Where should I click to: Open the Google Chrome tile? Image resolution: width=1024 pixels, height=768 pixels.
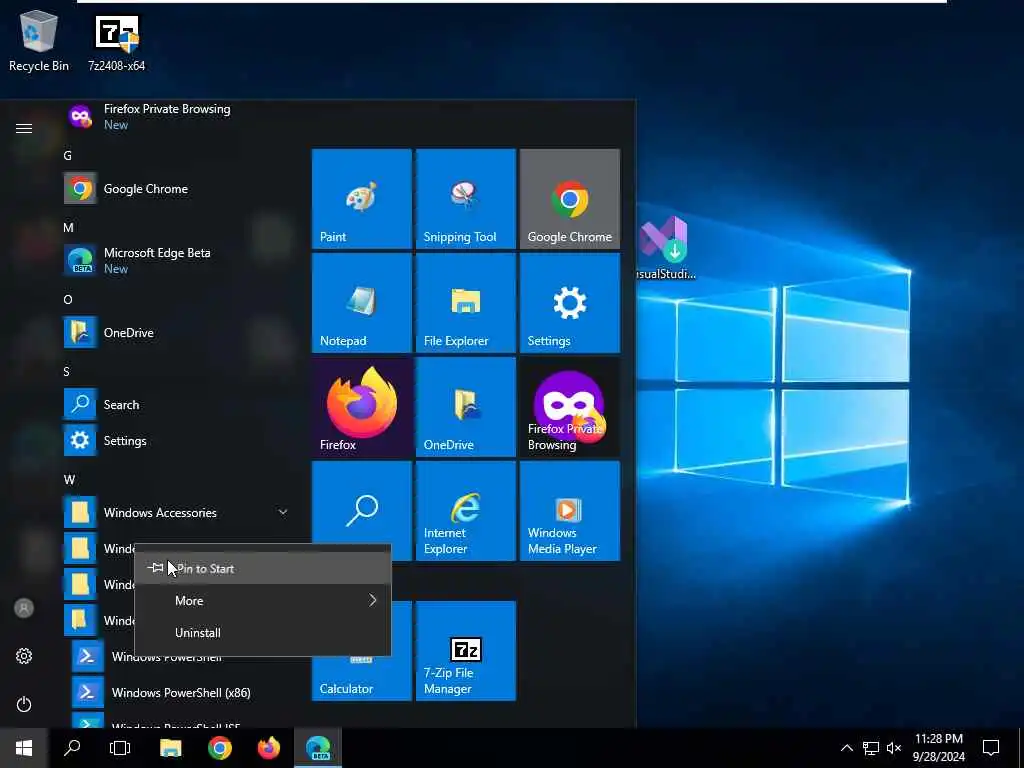pyautogui.click(x=569, y=199)
